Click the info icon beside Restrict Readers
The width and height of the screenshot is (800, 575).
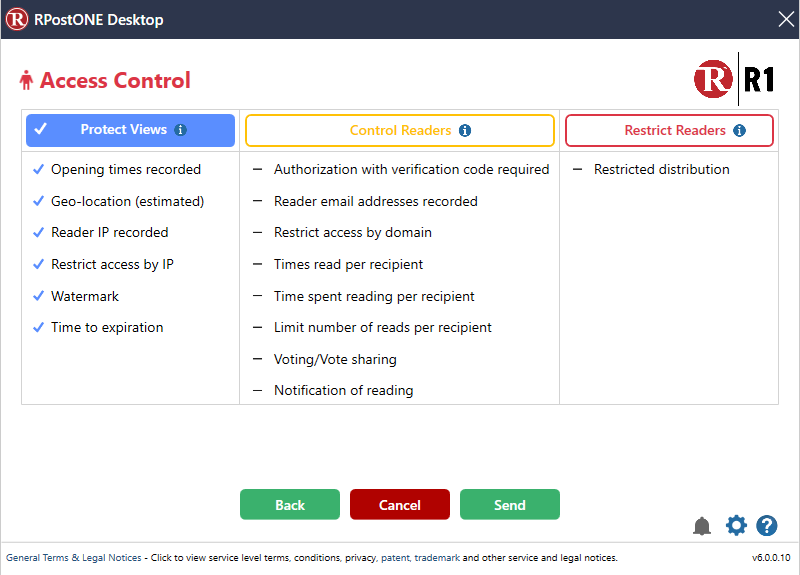click(739, 131)
